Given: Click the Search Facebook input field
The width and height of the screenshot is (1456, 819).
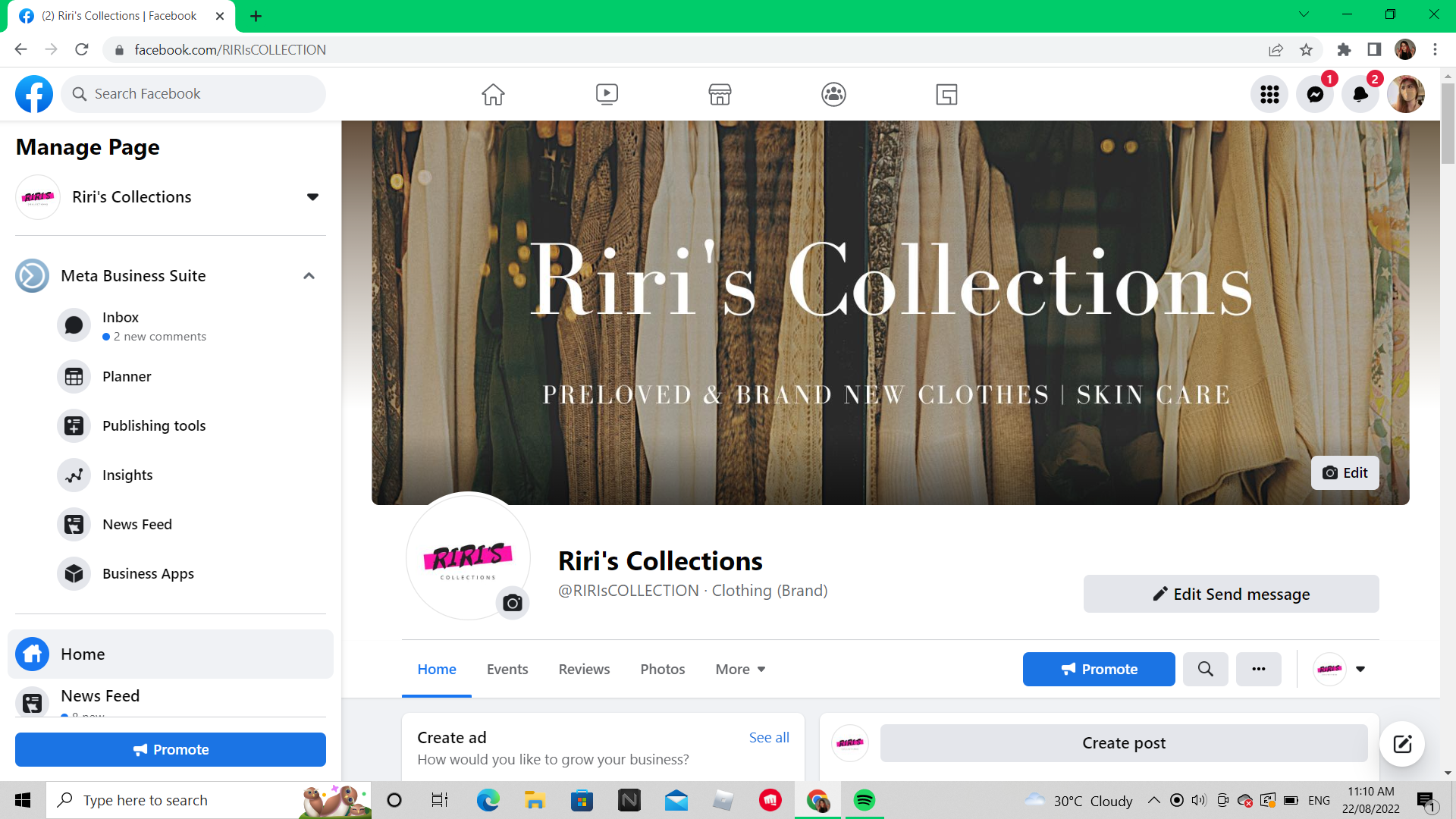Looking at the screenshot, I should click(201, 94).
